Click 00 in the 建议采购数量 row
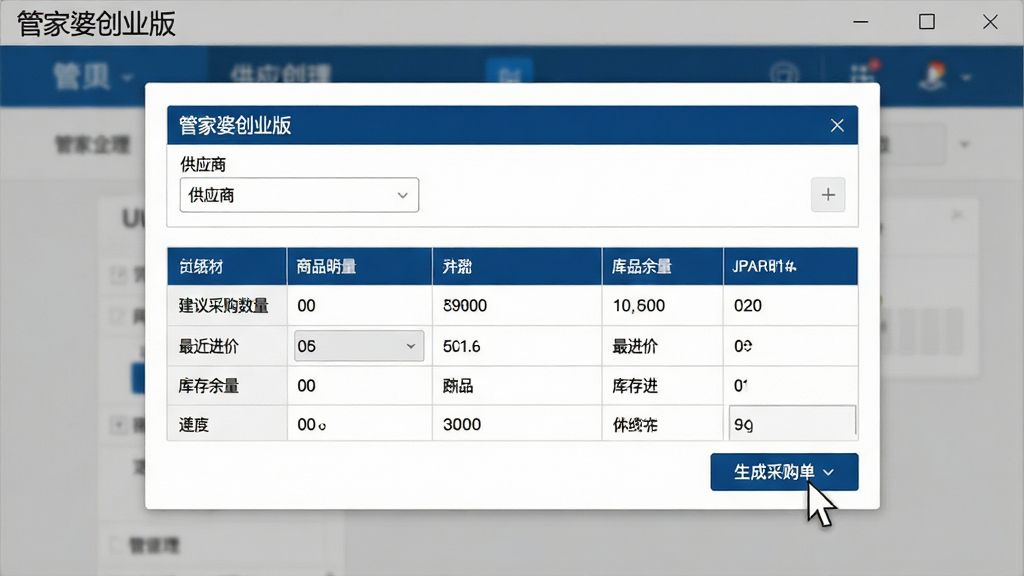The image size is (1024, 576). [359, 306]
